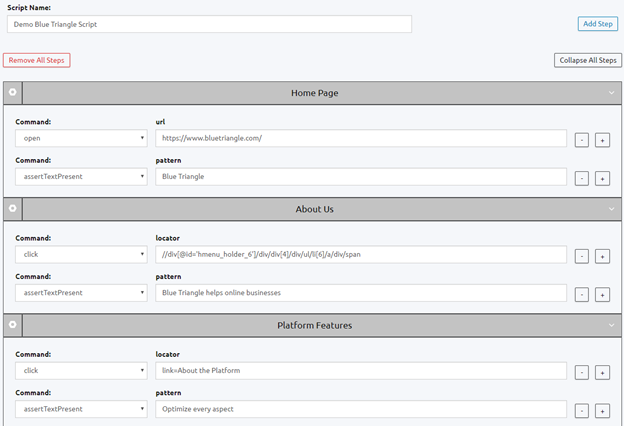Click the pattern field 'Blue Triangle helps online businesses'
Screen dimensions: 624x426
(x=361, y=293)
